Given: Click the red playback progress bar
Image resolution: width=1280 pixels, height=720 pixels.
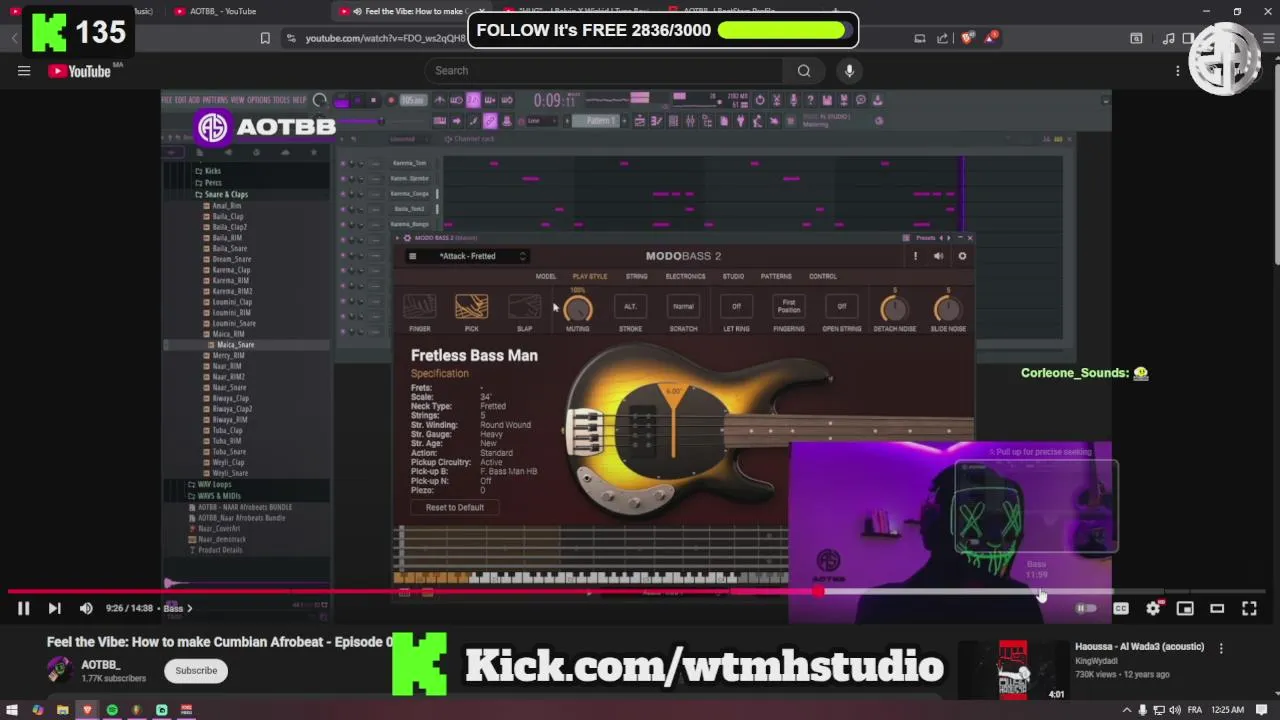Looking at the screenshot, I should (x=412, y=591).
